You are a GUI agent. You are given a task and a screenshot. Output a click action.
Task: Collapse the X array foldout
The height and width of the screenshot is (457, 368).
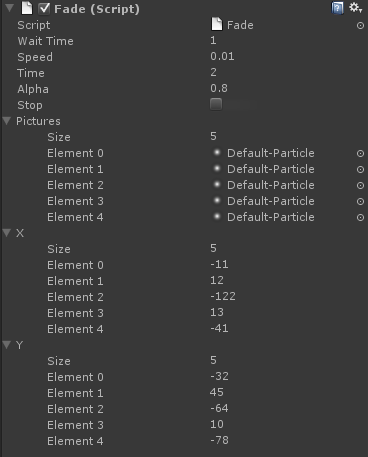click(7, 233)
